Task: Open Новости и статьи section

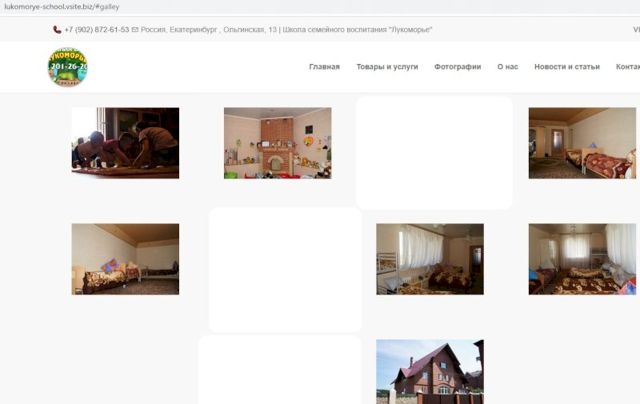Action: tap(567, 67)
